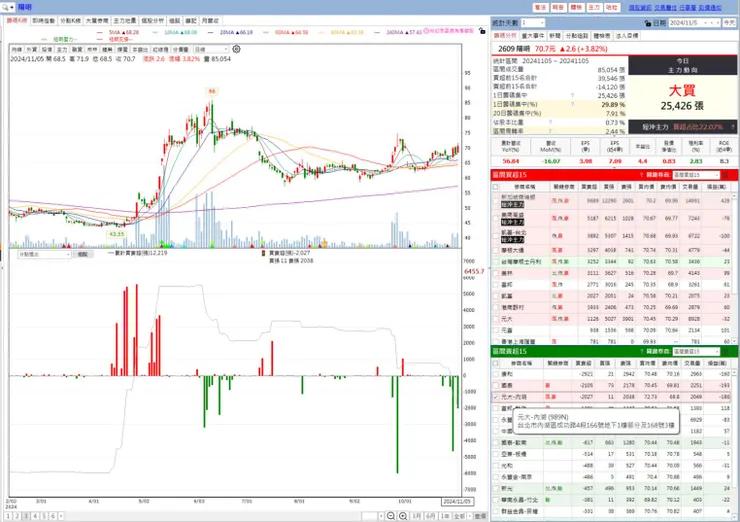
Task: Open help icon beside 佔股本比重
Action: (x=550, y=122)
